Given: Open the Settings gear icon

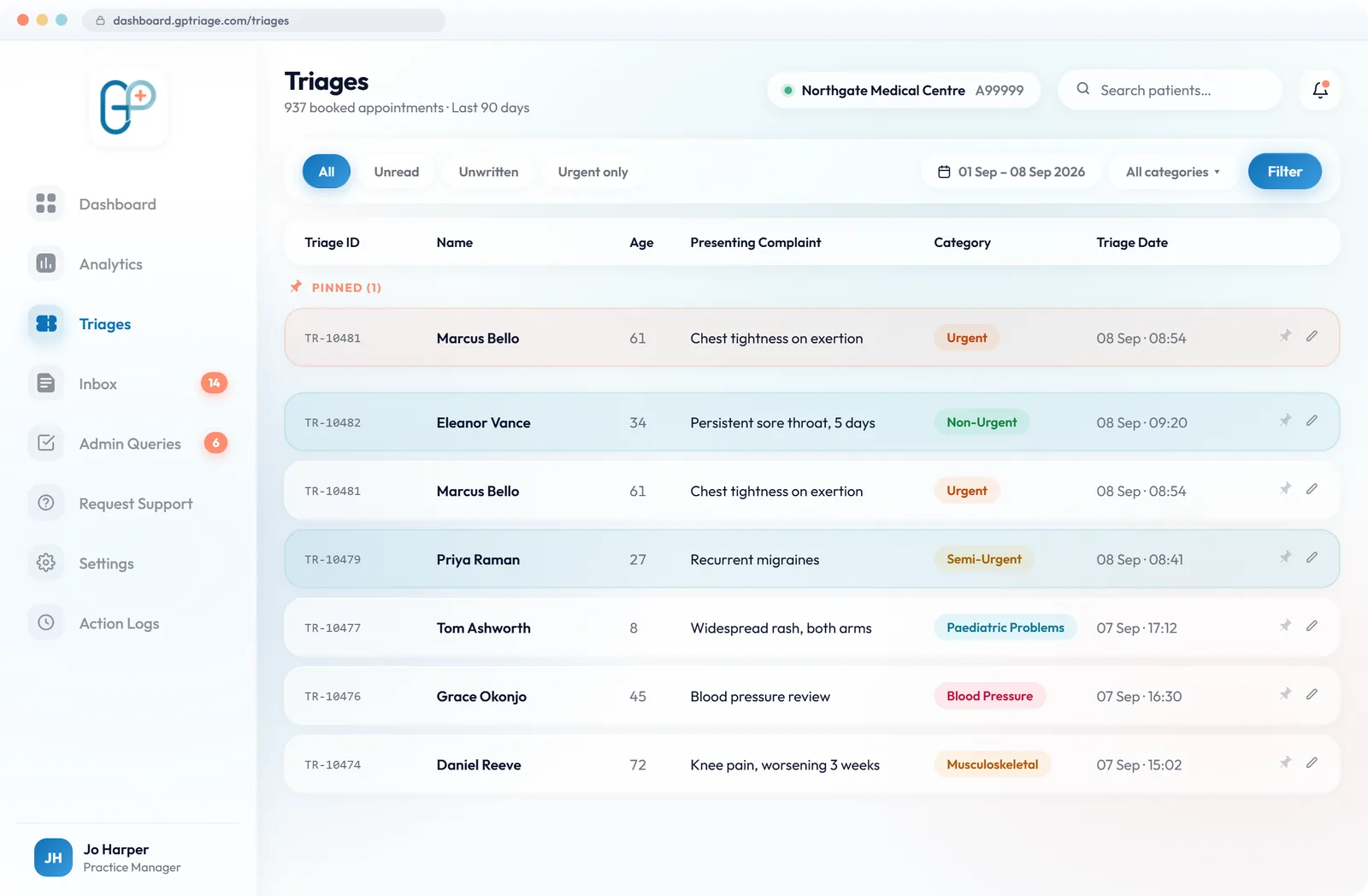Looking at the screenshot, I should click(x=46, y=563).
